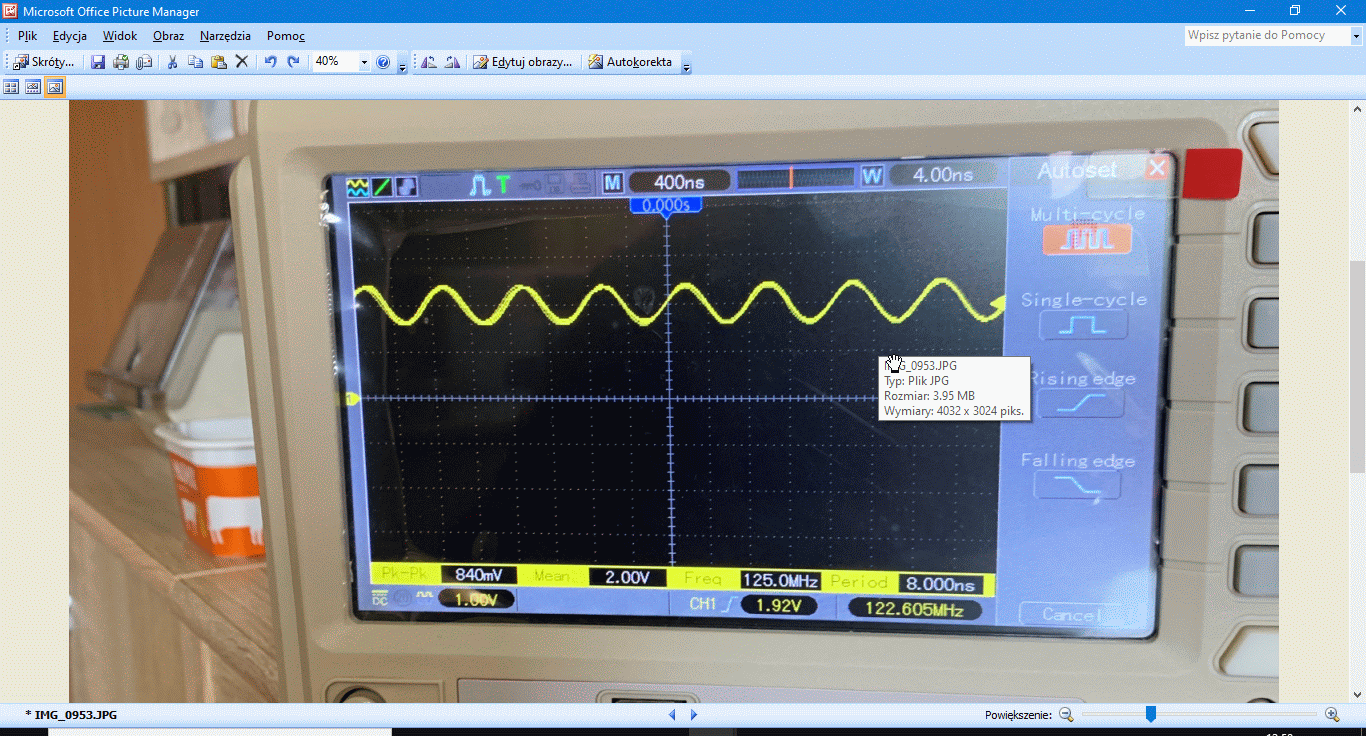
Task: Click the Autokorekta button
Action: click(x=630, y=62)
